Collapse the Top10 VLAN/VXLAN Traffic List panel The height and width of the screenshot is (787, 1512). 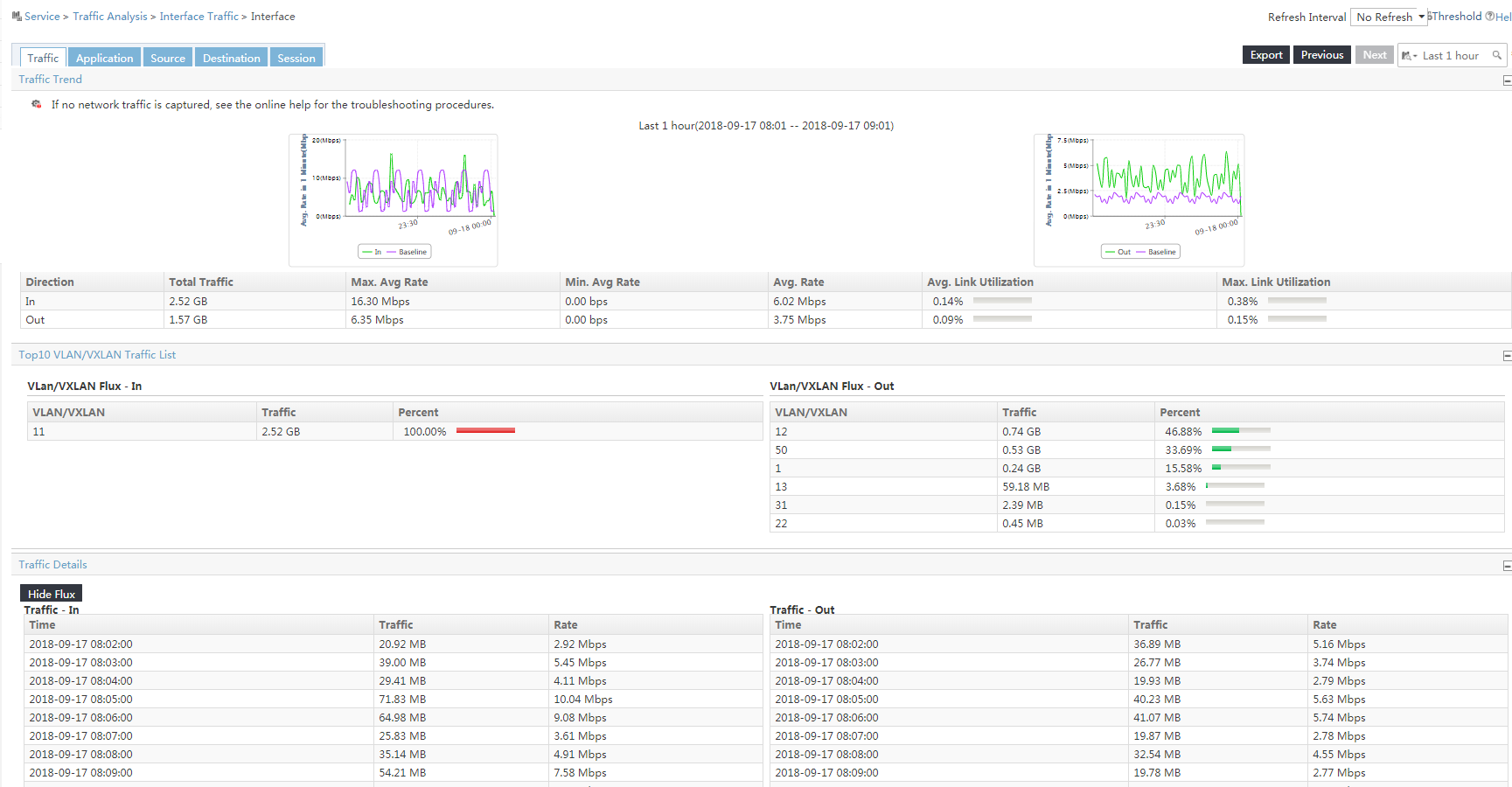1507,356
